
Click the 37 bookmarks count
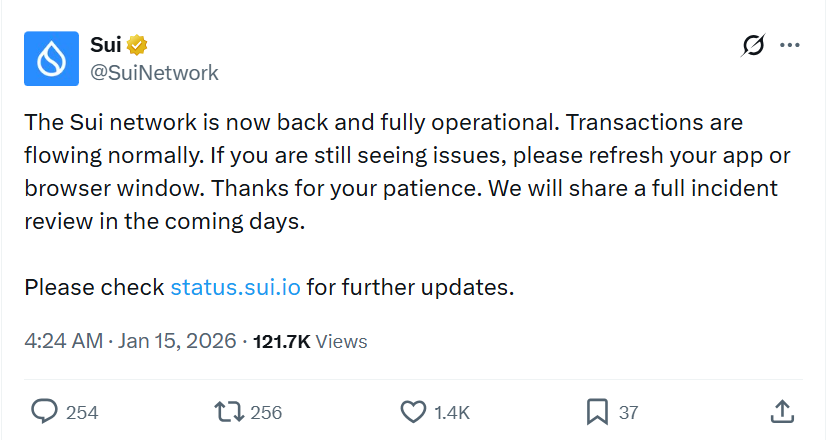click(628, 412)
